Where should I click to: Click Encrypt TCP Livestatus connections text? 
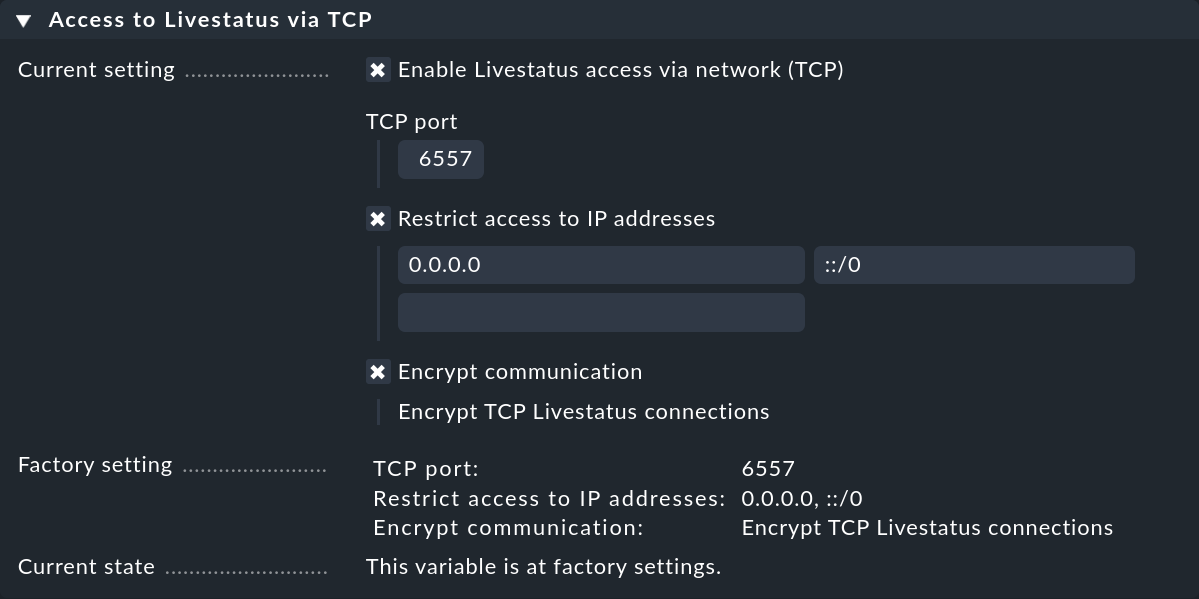[x=583, y=411]
